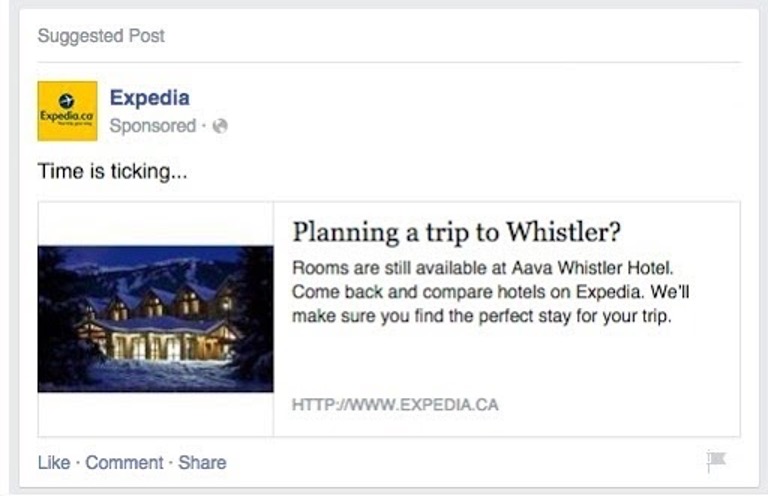This screenshot has width=768, height=496.
Task: Open the snowy Whistler hotel thumbnail
Action: pos(155,319)
